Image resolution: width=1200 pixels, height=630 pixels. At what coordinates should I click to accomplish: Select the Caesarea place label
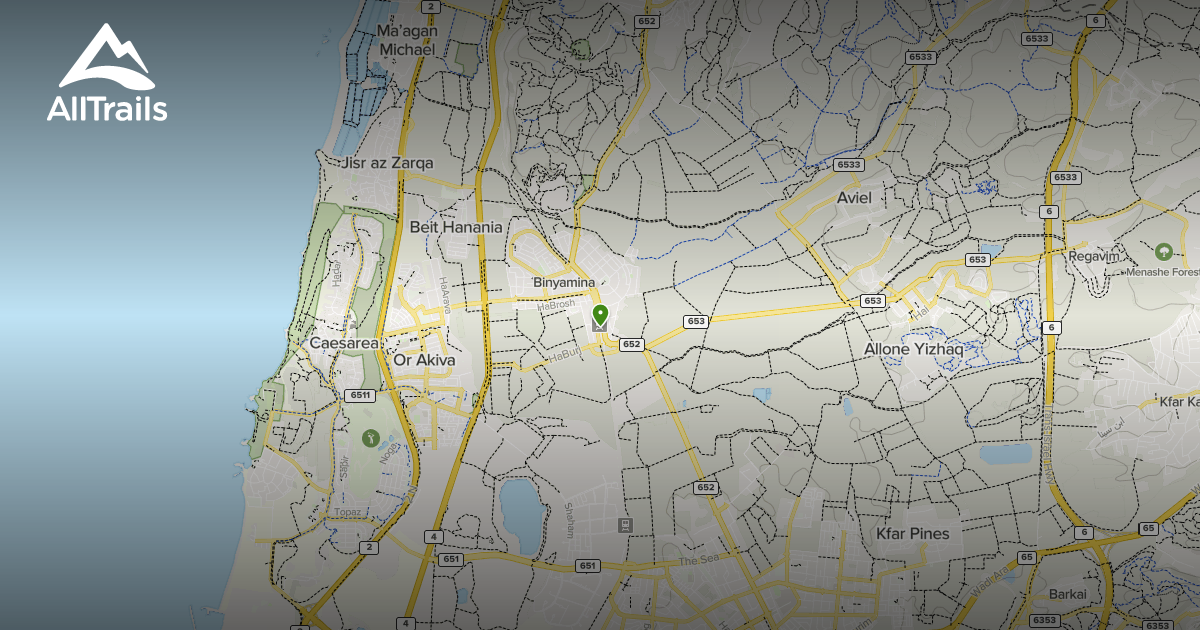tap(344, 343)
